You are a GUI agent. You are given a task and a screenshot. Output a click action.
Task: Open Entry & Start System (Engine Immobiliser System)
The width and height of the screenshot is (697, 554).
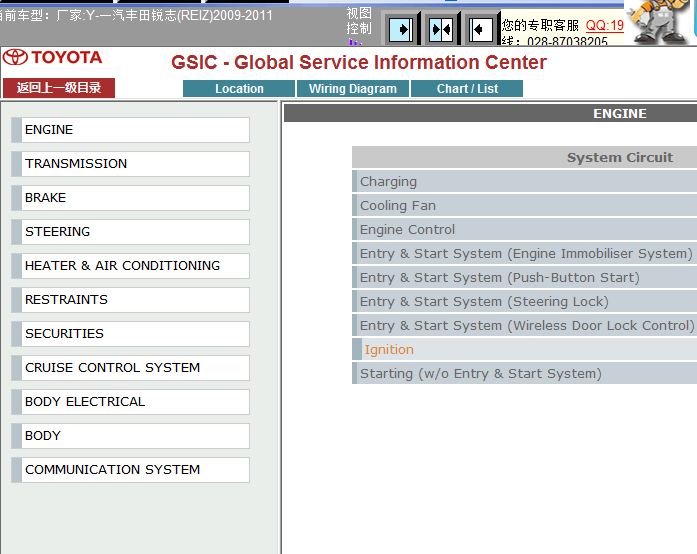525,253
